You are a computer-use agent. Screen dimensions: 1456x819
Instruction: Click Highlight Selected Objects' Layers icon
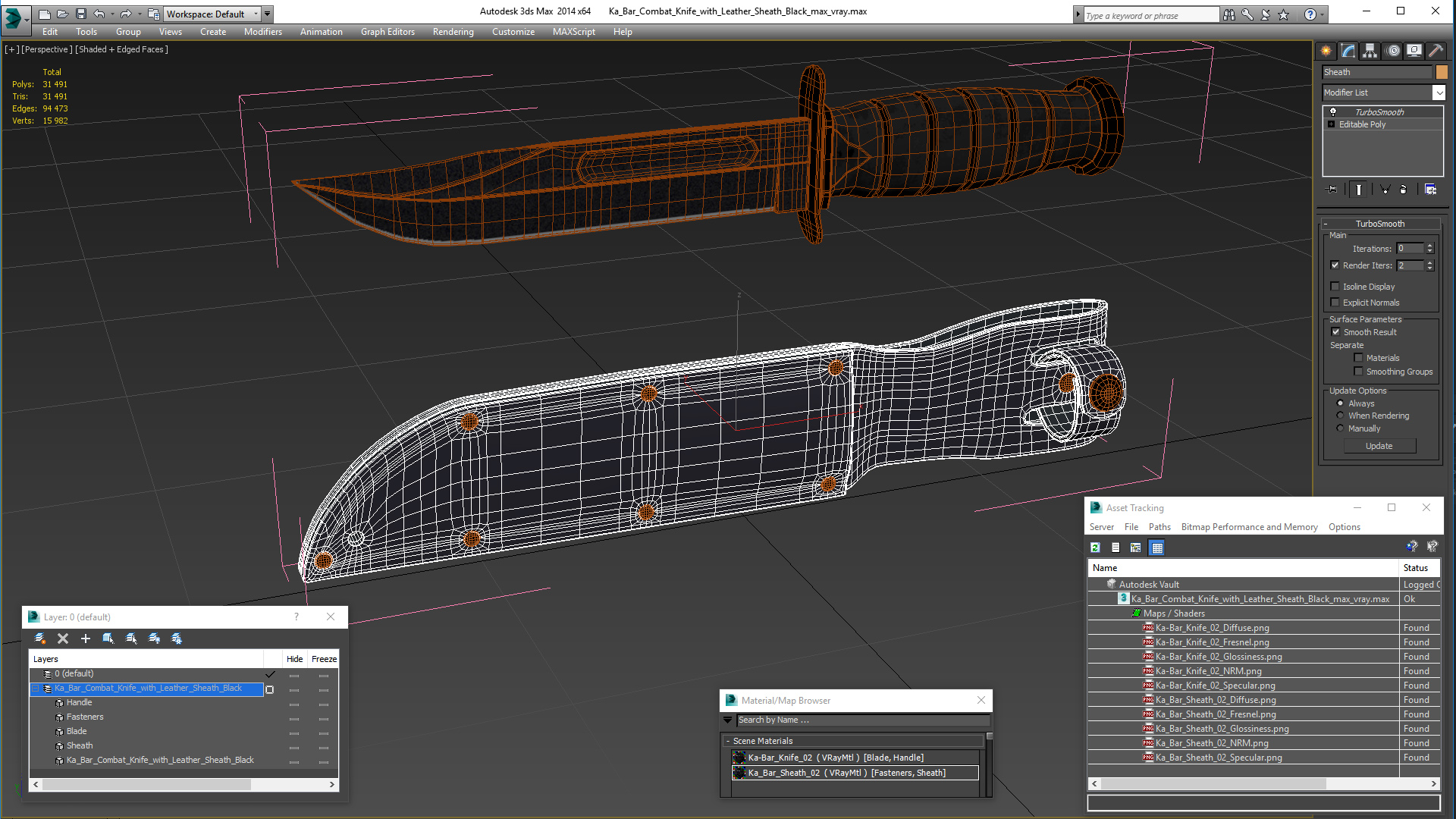(131, 639)
